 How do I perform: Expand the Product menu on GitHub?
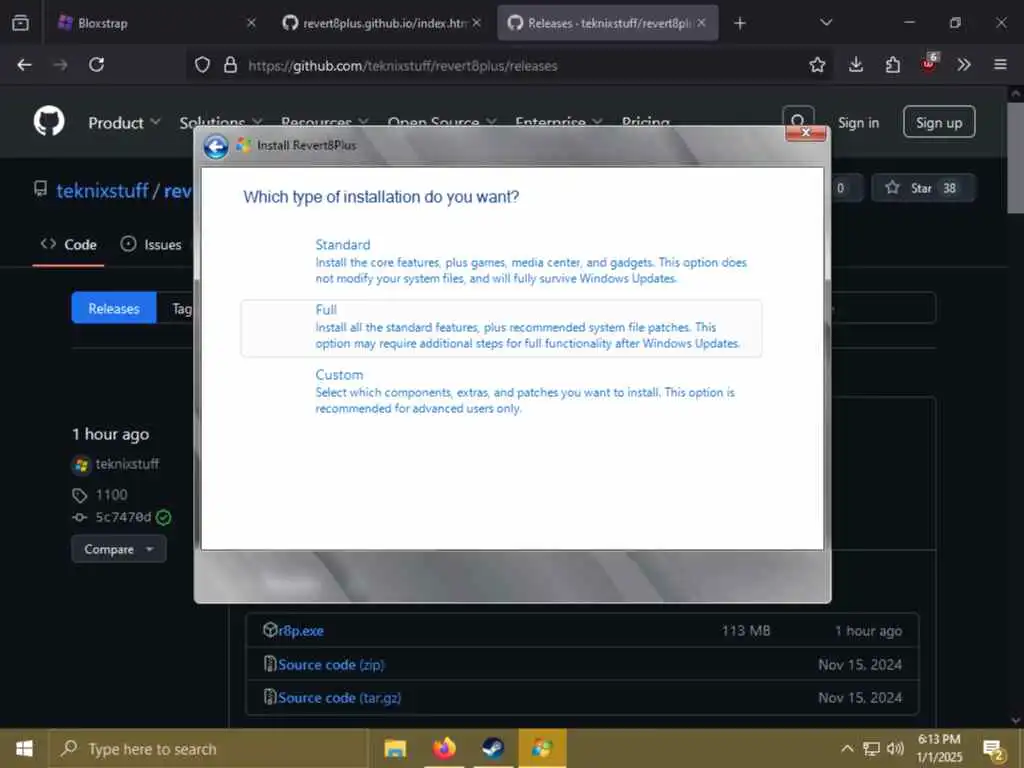124,123
